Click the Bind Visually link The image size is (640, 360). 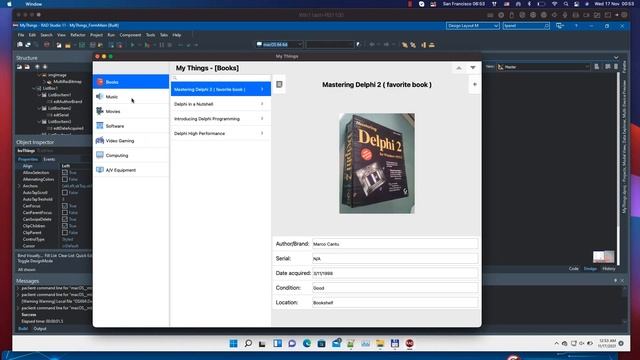coord(30,256)
